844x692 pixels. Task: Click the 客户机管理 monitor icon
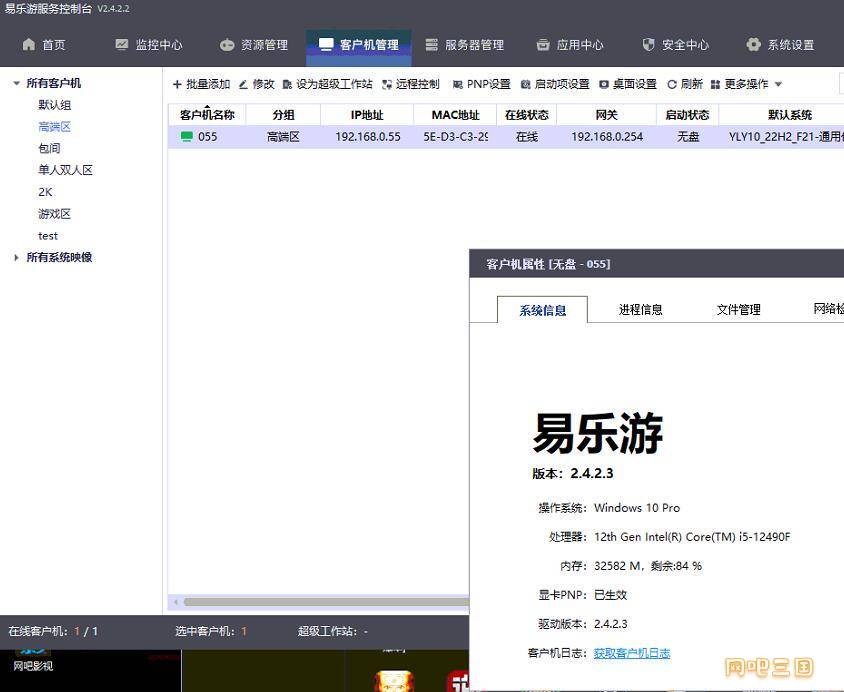[x=326, y=45]
